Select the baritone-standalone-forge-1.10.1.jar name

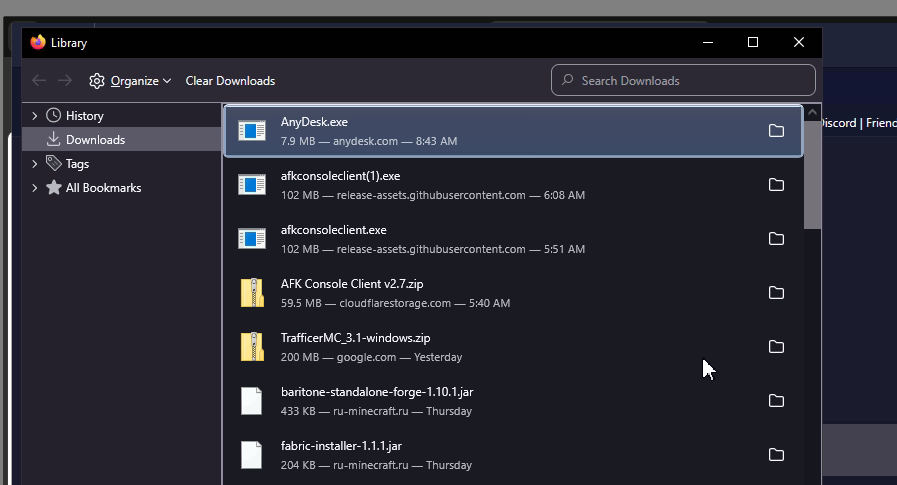(376, 392)
